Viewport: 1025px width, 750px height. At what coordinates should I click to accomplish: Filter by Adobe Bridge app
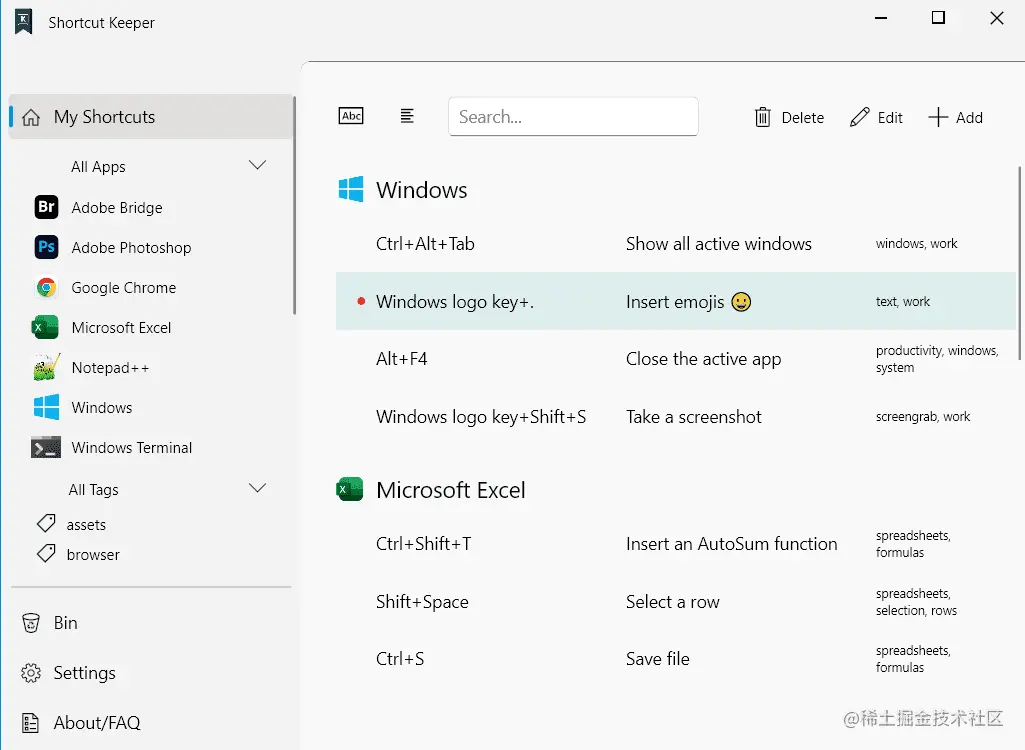point(117,208)
